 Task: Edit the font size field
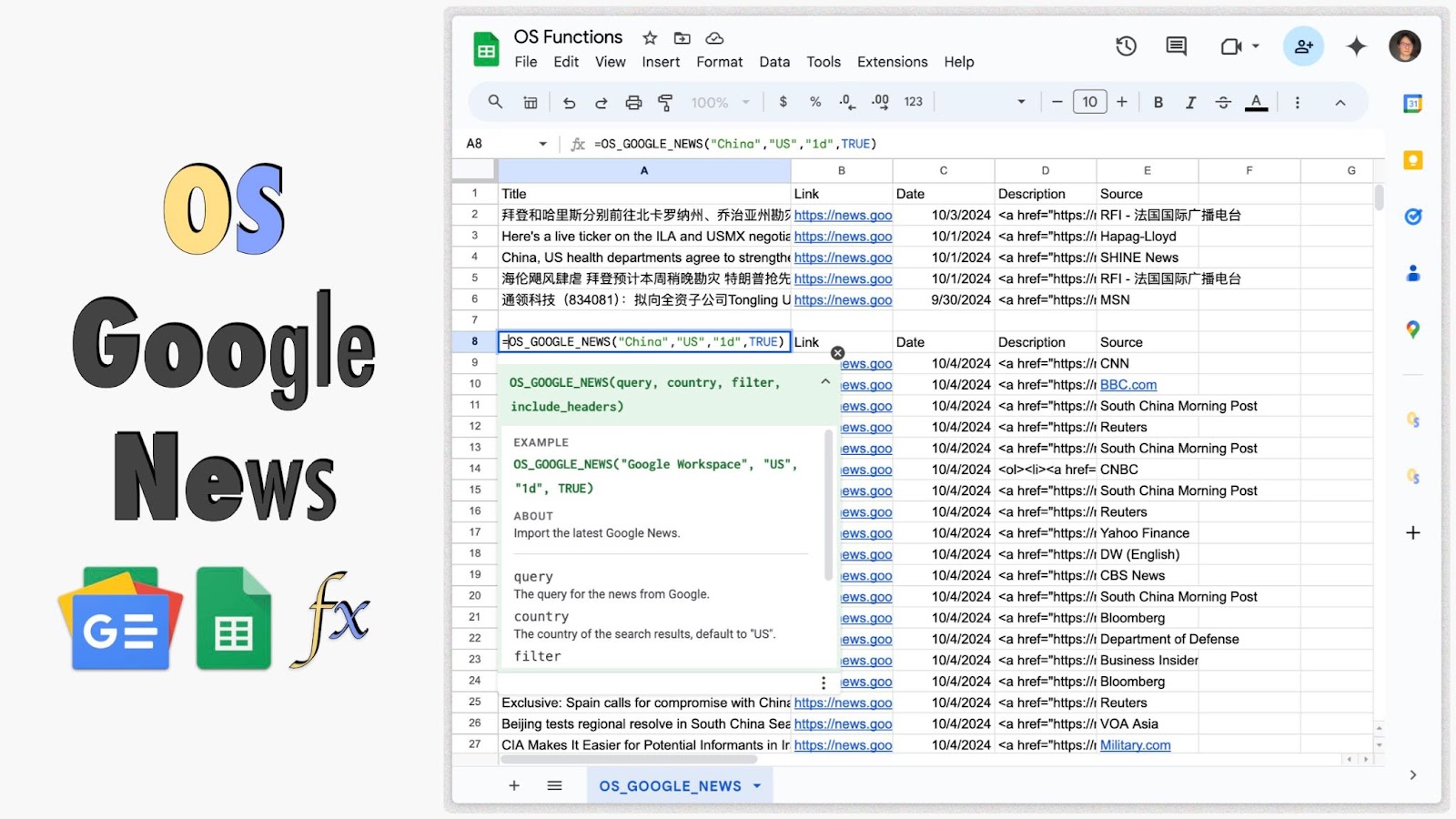1089,102
